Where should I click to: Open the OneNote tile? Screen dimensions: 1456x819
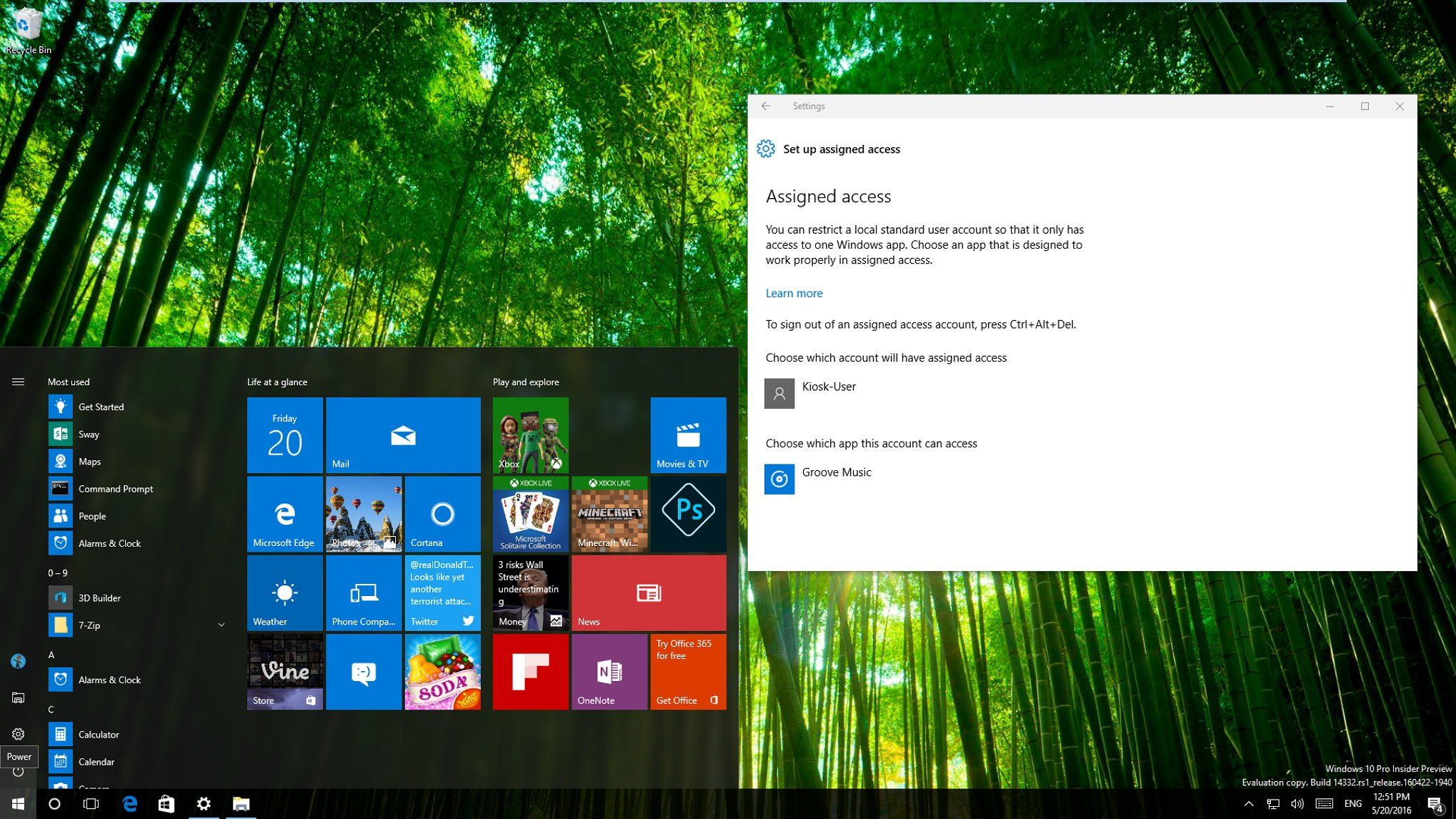(x=609, y=671)
